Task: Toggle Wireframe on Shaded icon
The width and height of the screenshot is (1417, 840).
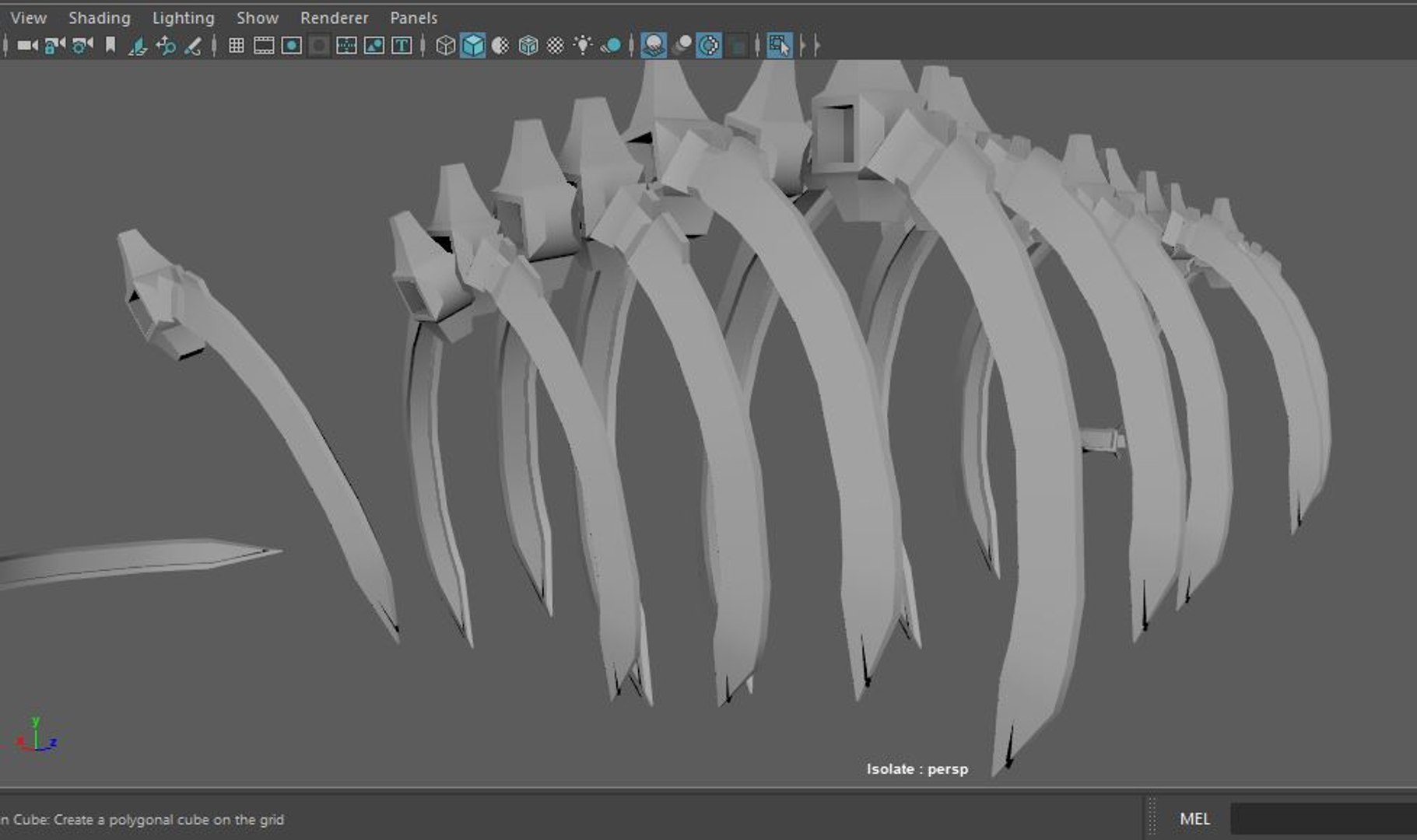Action: pyautogui.click(x=528, y=46)
